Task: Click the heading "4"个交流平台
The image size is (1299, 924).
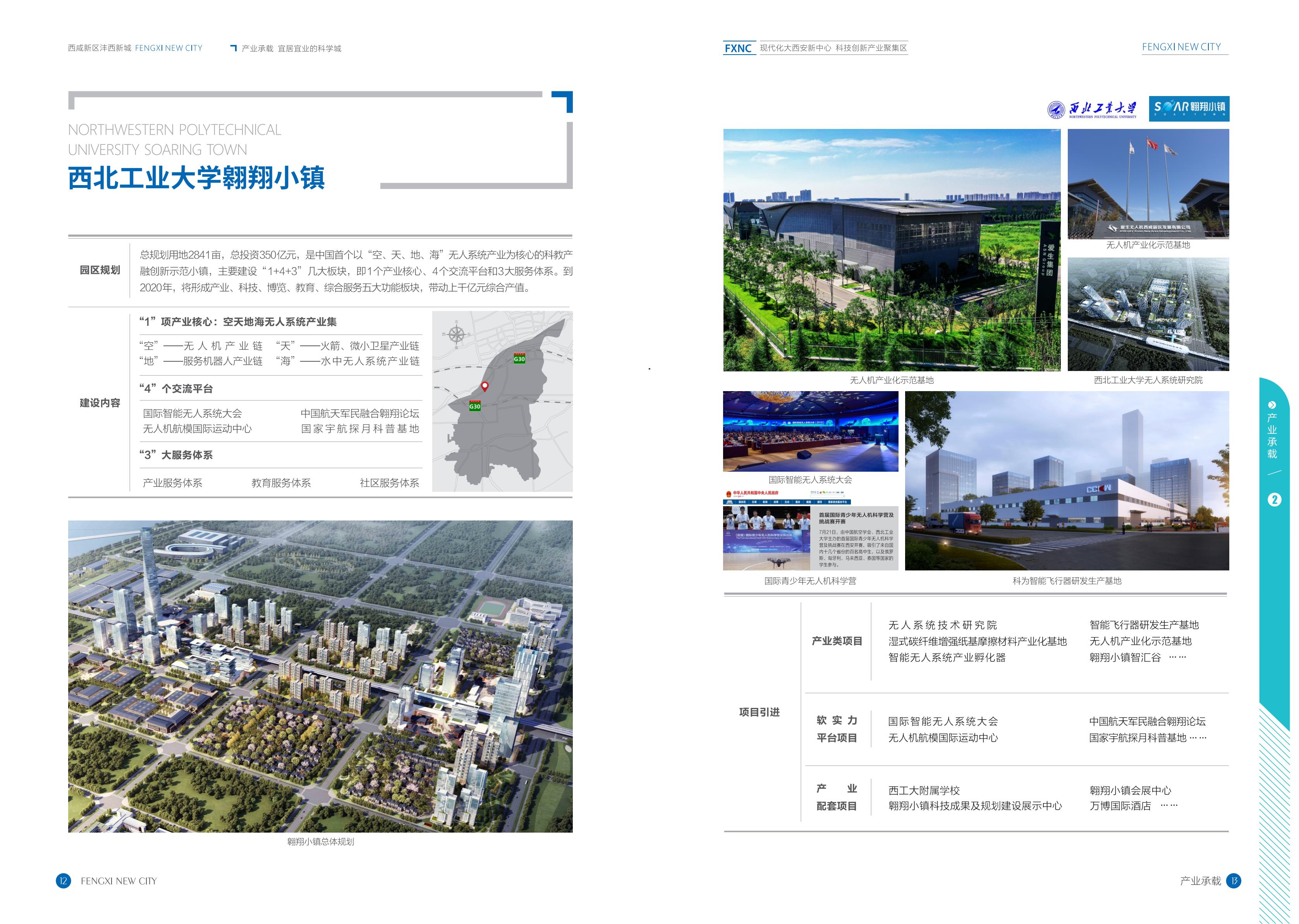Action: coord(176,388)
